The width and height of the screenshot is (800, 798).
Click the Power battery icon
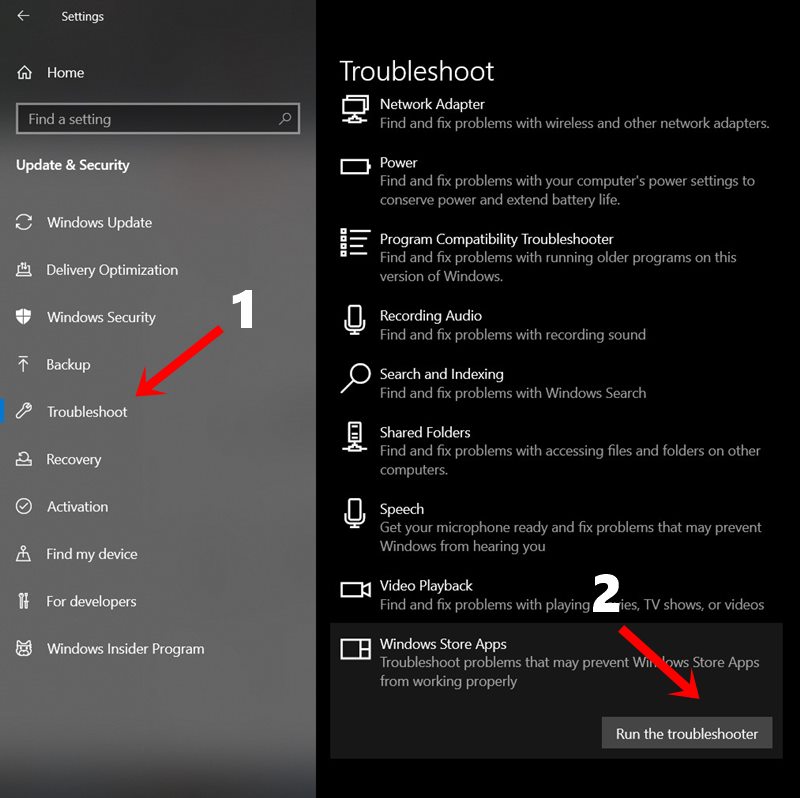click(355, 167)
